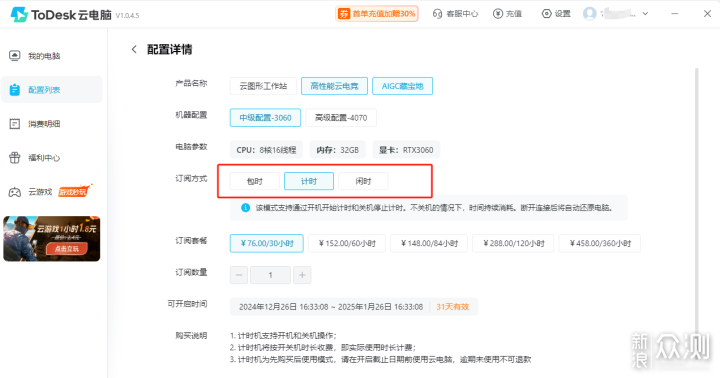720x378 pixels.
Task: Click the blue info icon beside mode description
Action: (x=246, y=208)
